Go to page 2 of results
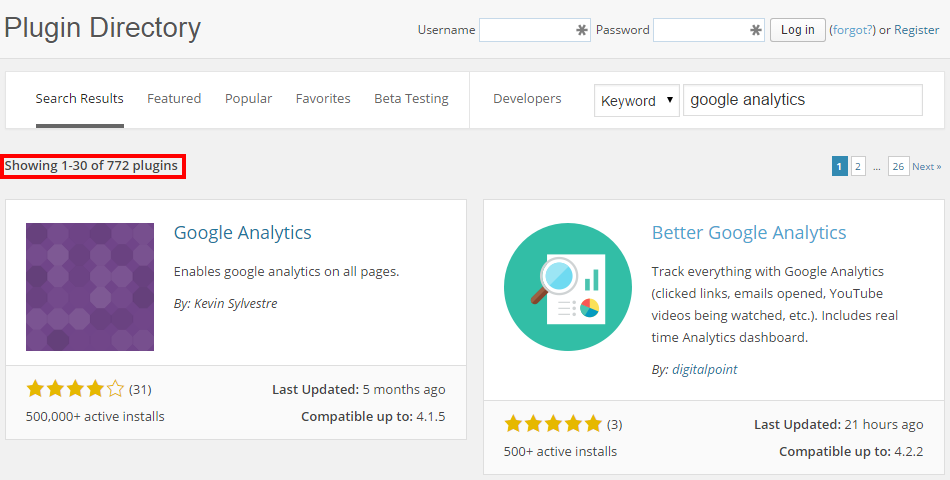The width and height of the screenshot is (950, 480). pyautogui.click(x=858, y=167)
